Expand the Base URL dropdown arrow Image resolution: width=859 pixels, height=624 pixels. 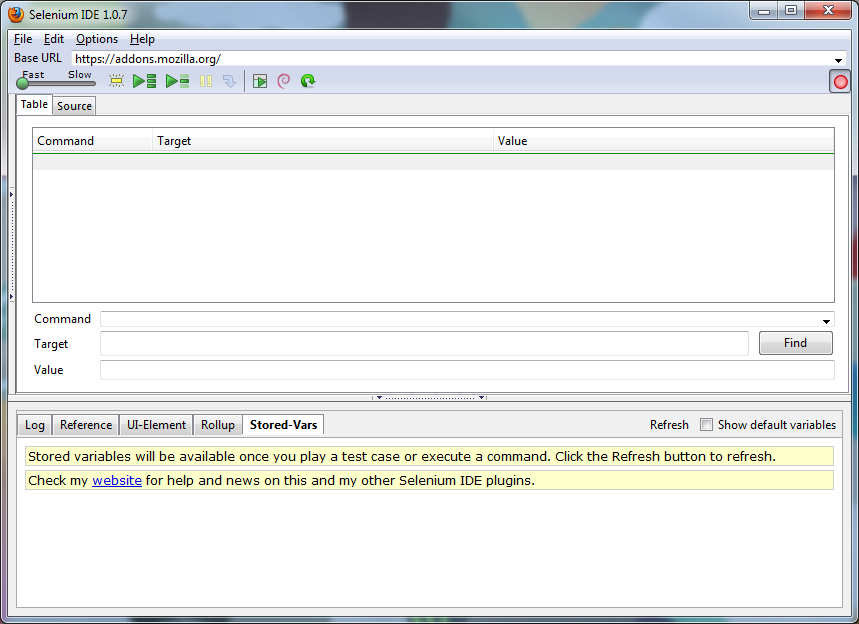tap(838, 60)
